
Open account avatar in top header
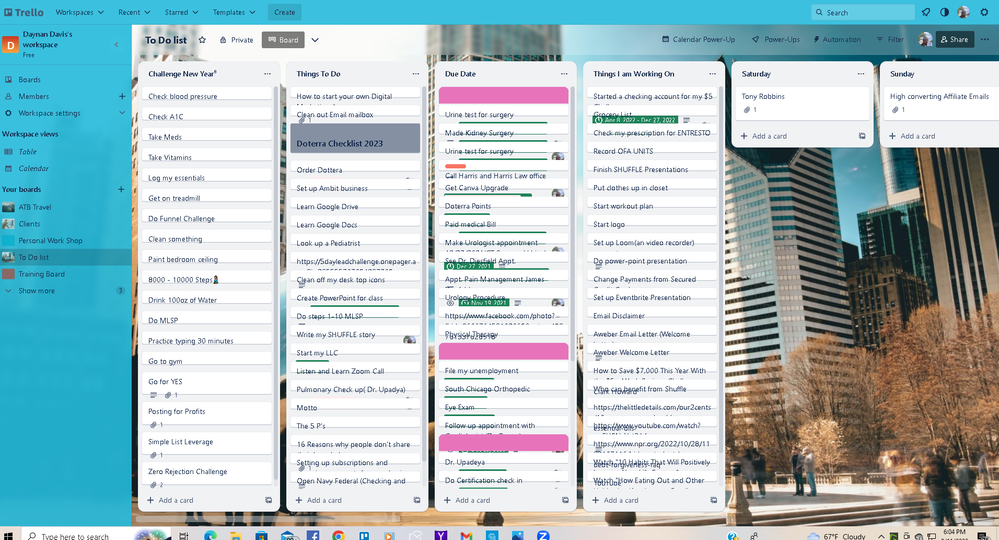point(963,12)
